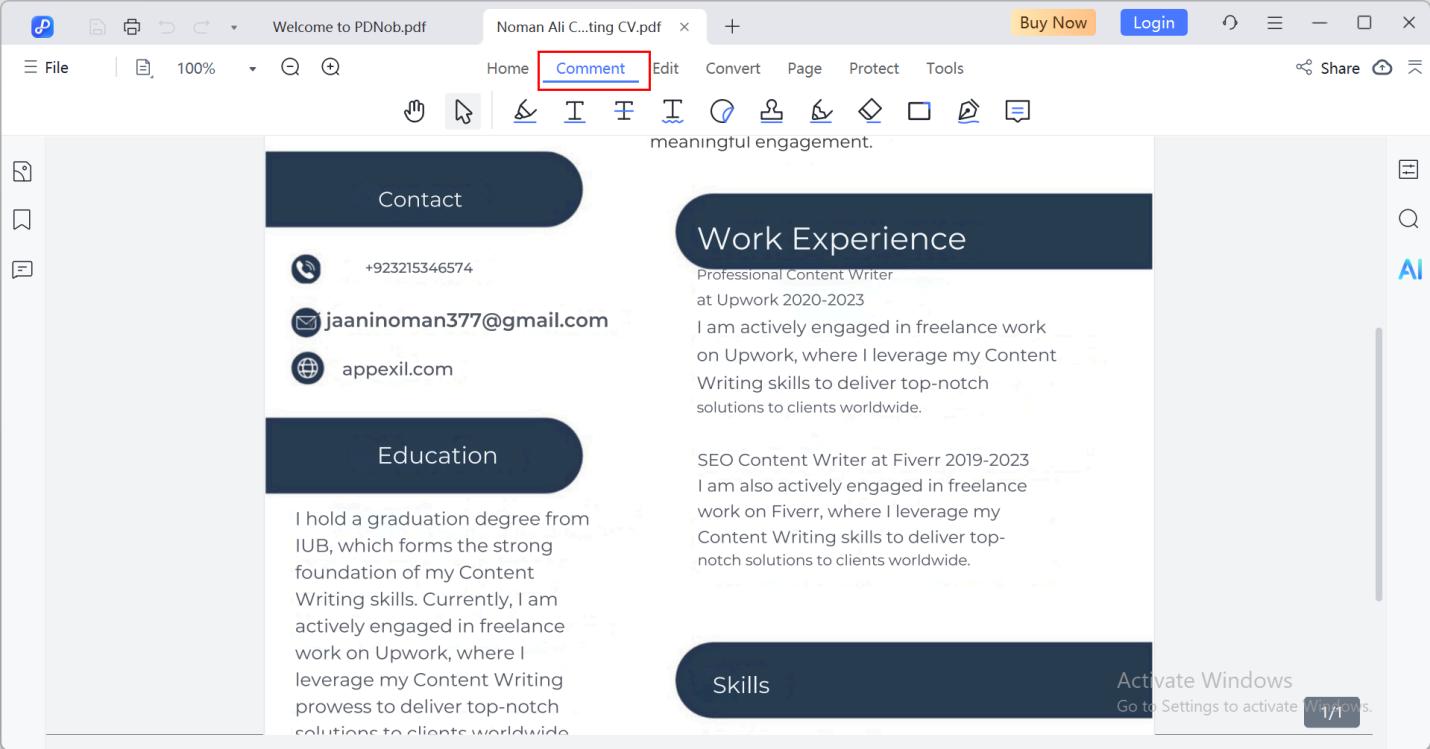Select the Rectangle shape tool
This screenshot has width=1430, height=749.
point(919,111)
